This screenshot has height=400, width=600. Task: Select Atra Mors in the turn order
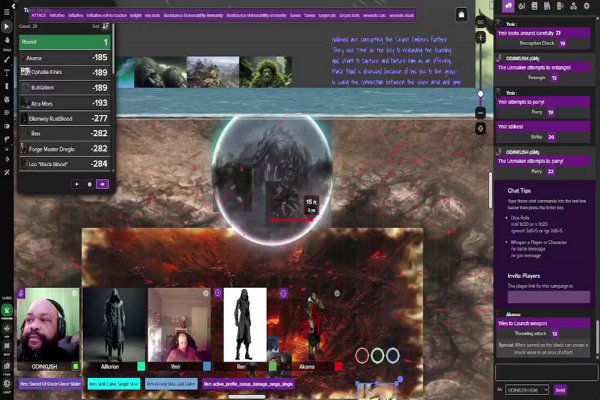click(x=65, y=103)
